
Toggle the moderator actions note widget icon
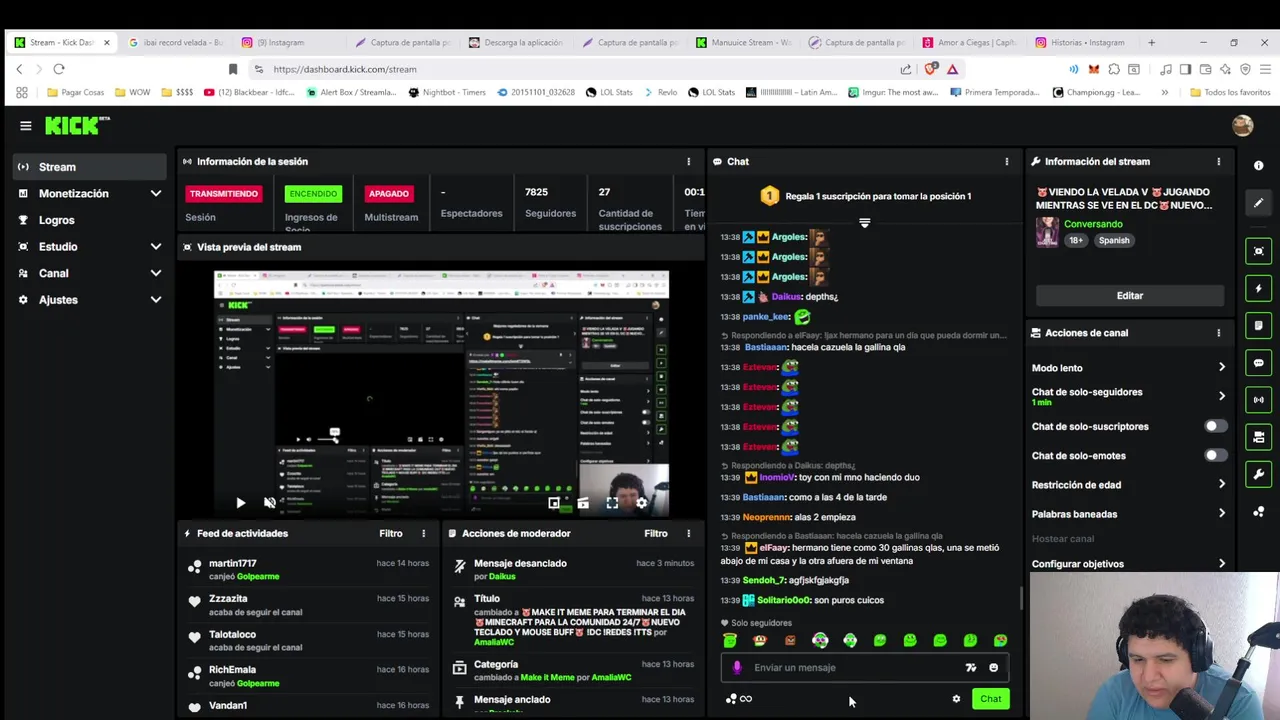[1259, 325]
